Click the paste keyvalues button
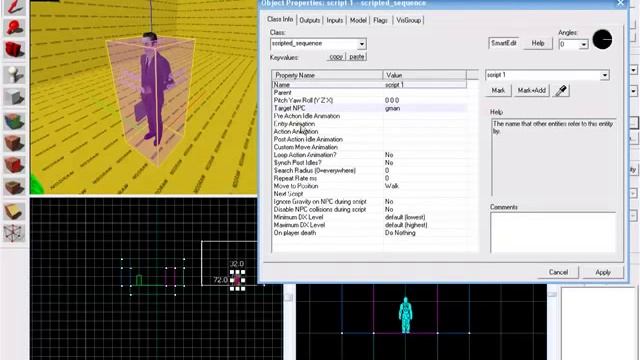The width and height of the screenshot is (640, 360). click(357, 57)
